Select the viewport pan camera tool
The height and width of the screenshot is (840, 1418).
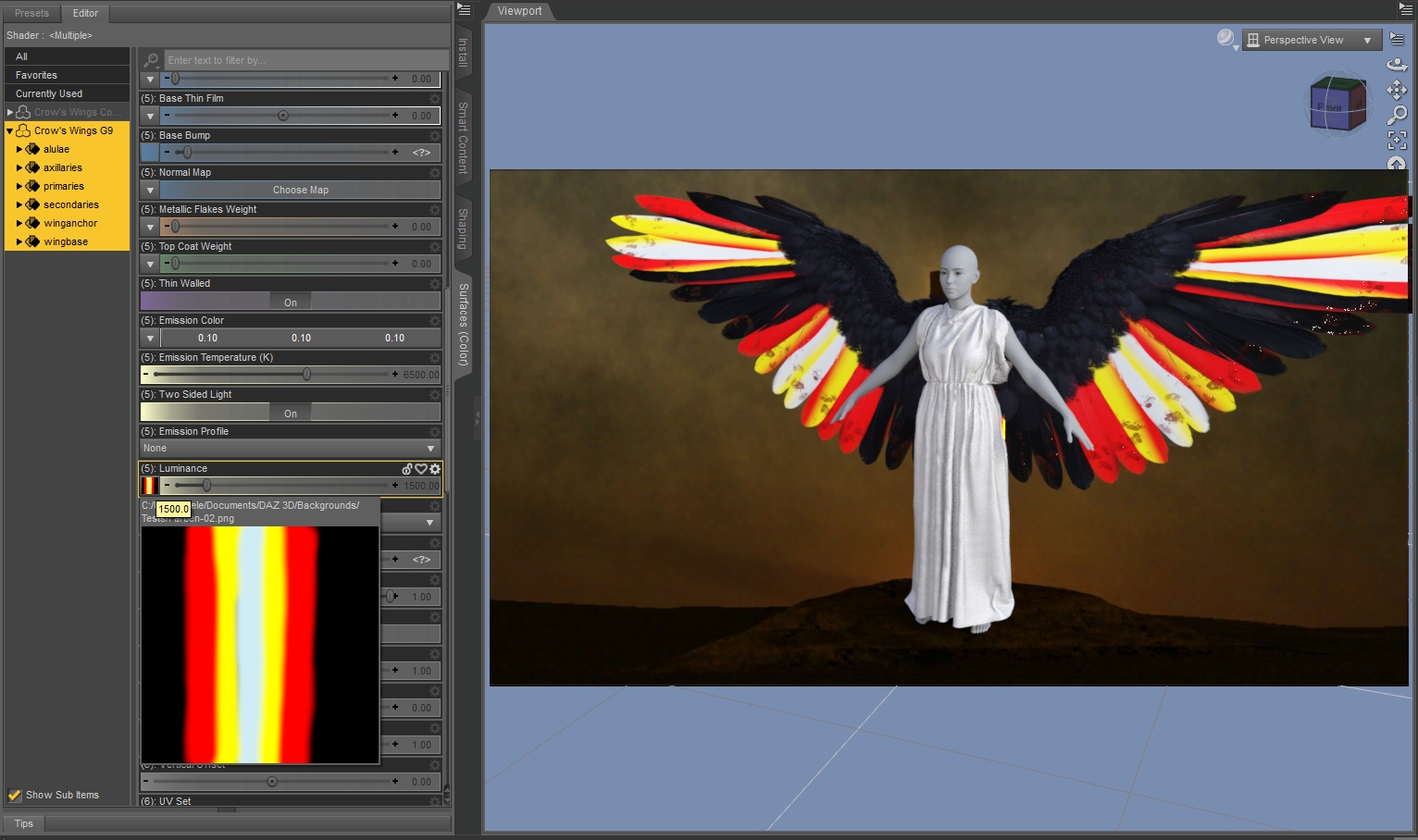tap(1397, 90)
